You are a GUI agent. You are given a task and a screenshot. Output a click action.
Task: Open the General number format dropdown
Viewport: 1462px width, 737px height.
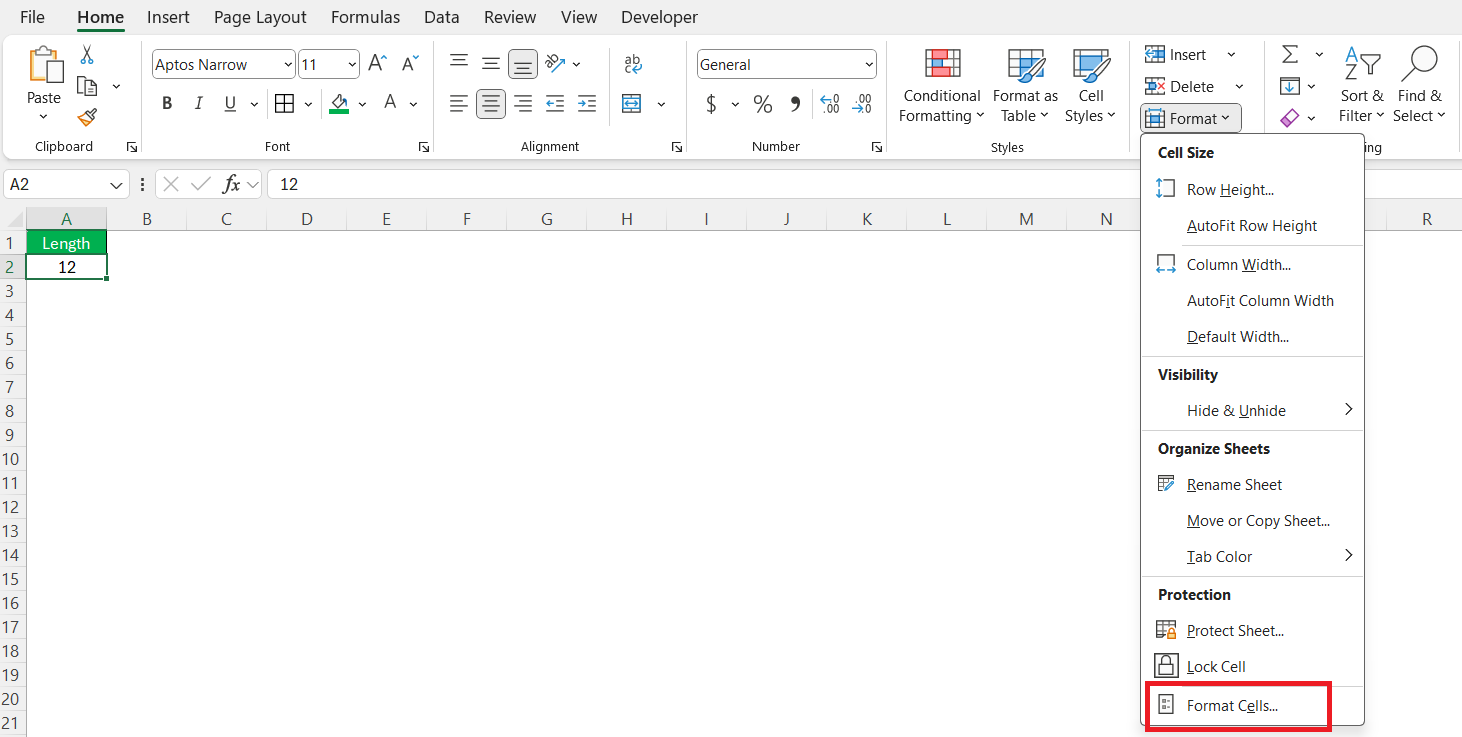868,65
